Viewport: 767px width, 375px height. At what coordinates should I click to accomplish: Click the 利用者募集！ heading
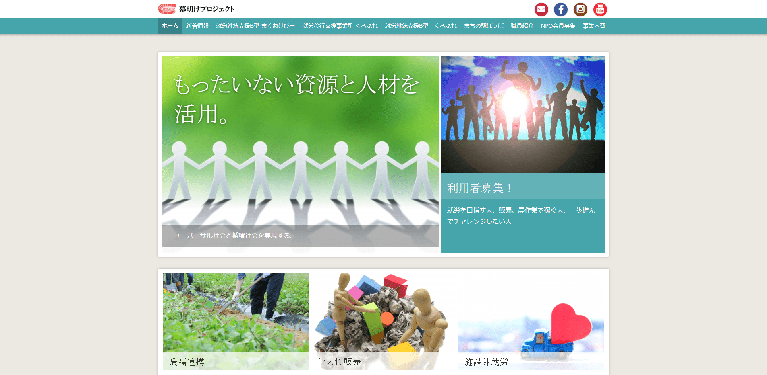480,188
